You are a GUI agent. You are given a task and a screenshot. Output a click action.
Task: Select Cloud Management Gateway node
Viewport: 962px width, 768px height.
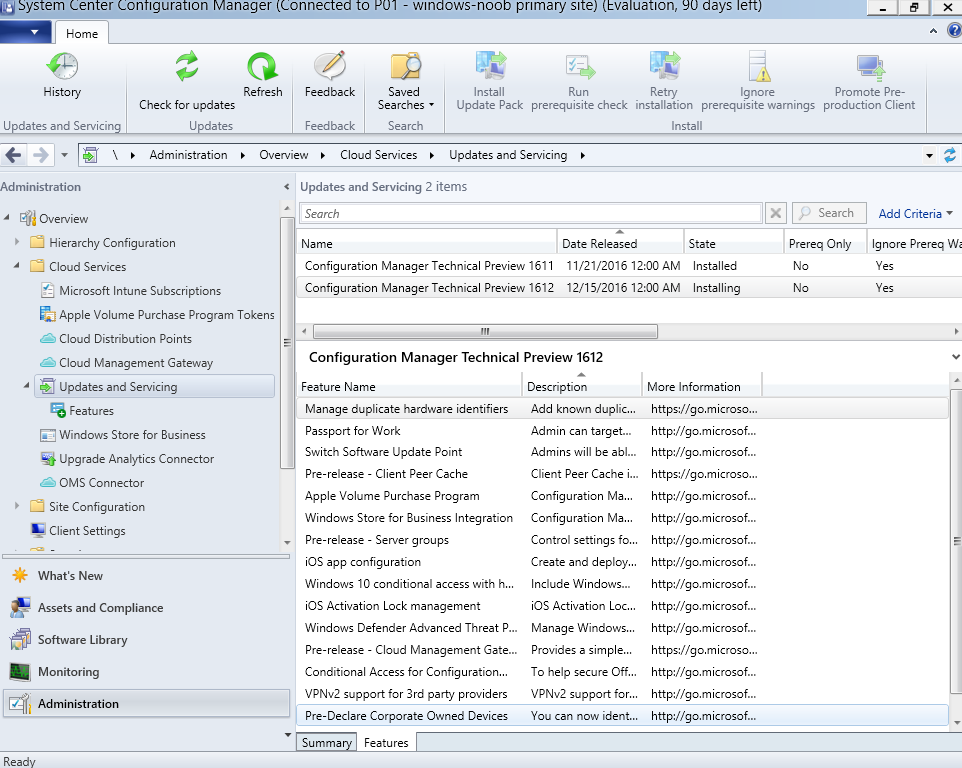click(x=136, y=363)
